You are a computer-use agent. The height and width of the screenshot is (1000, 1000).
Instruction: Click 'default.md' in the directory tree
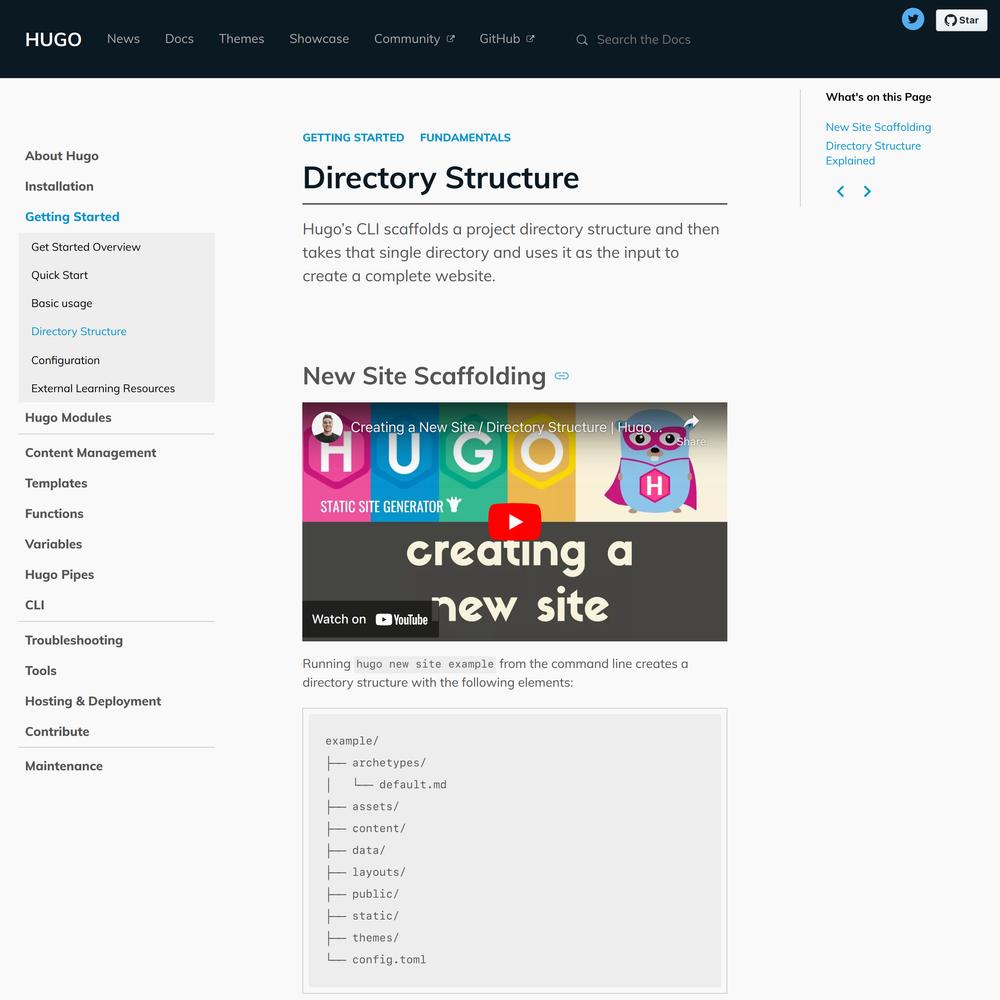tap(413, 784)
